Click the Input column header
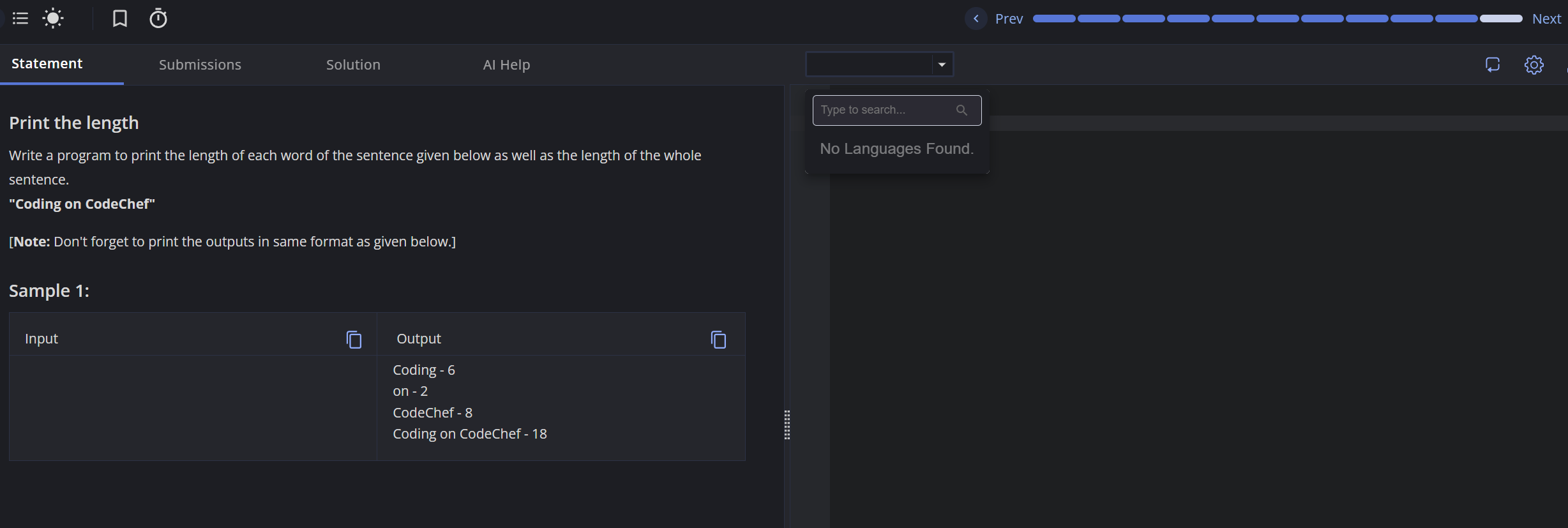Image resolution: width=1568 pixels, height=528 pixels. coord(41,339)
